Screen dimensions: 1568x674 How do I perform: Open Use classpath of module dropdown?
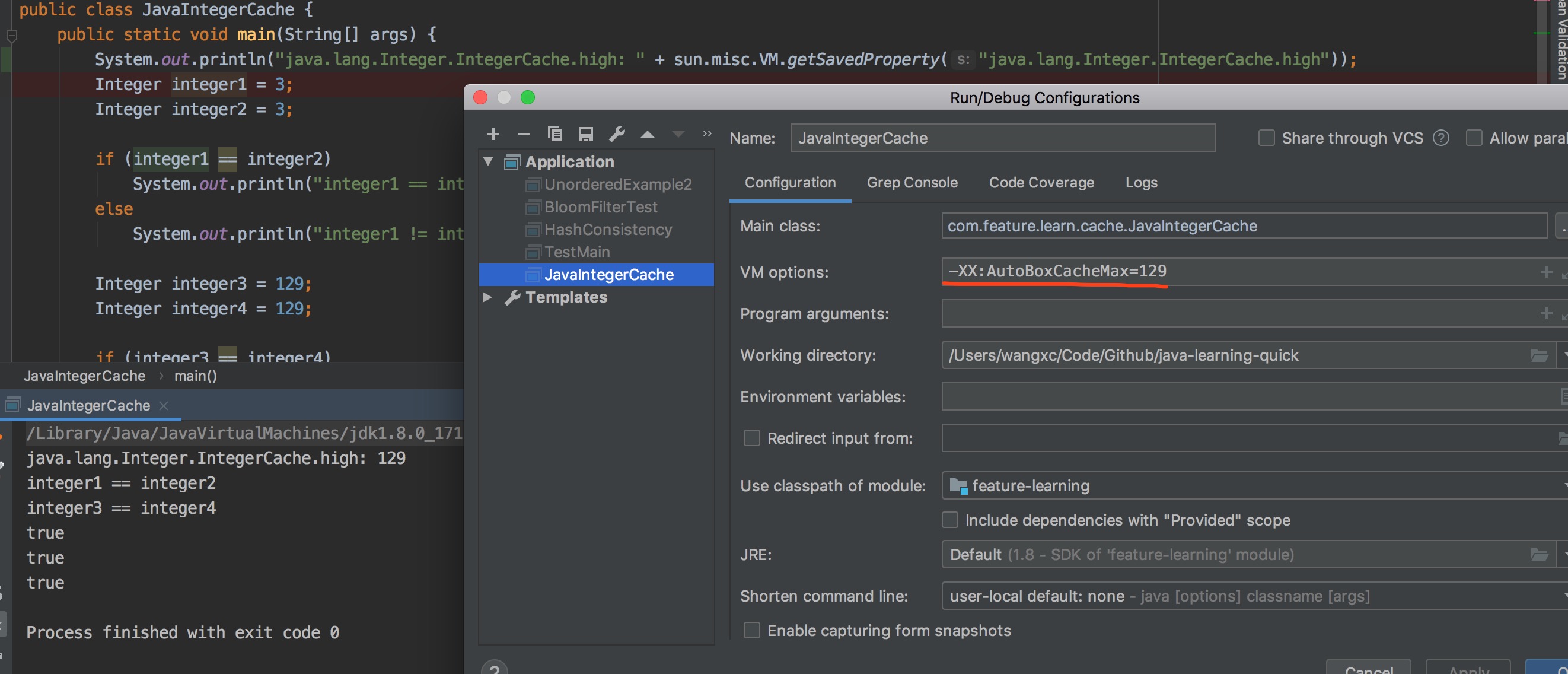coord(1254,486)
